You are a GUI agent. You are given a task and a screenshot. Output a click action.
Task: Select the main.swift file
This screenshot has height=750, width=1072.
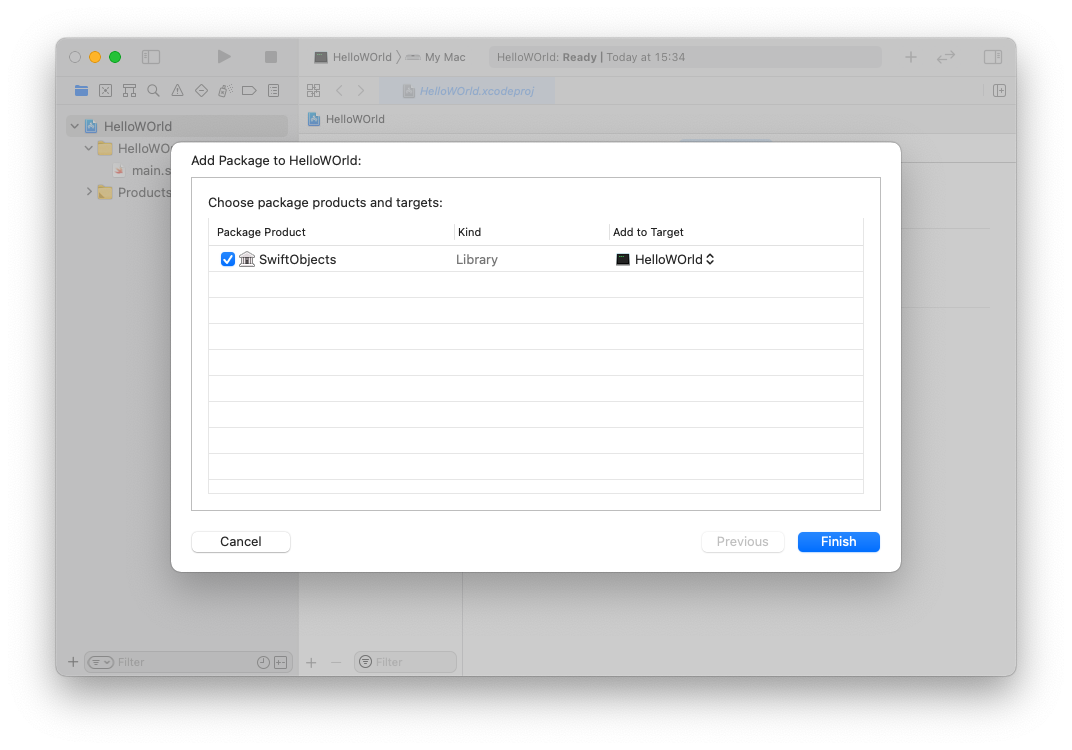143,170
